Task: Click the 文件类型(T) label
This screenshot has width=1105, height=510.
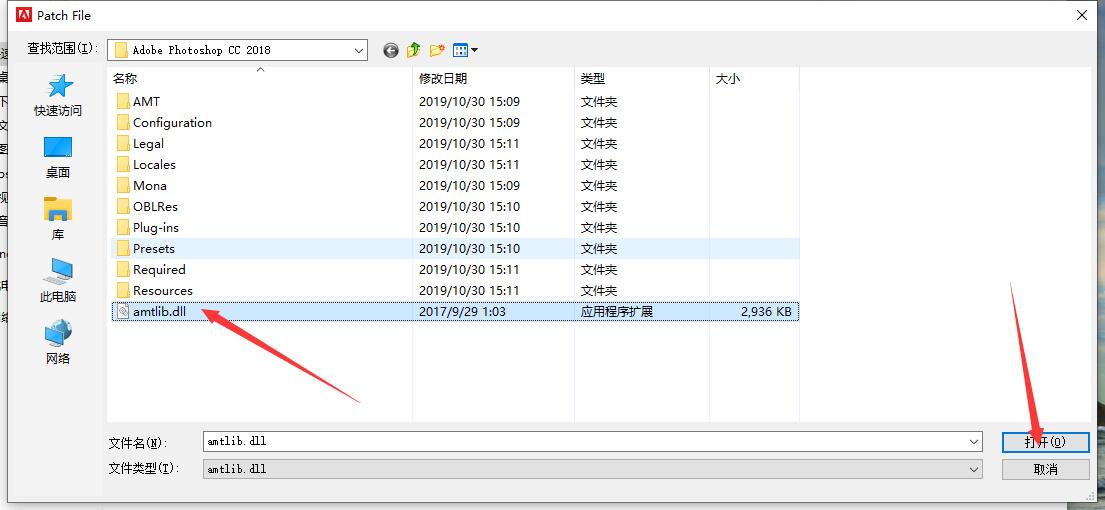Action: click(x=144, y=469)
